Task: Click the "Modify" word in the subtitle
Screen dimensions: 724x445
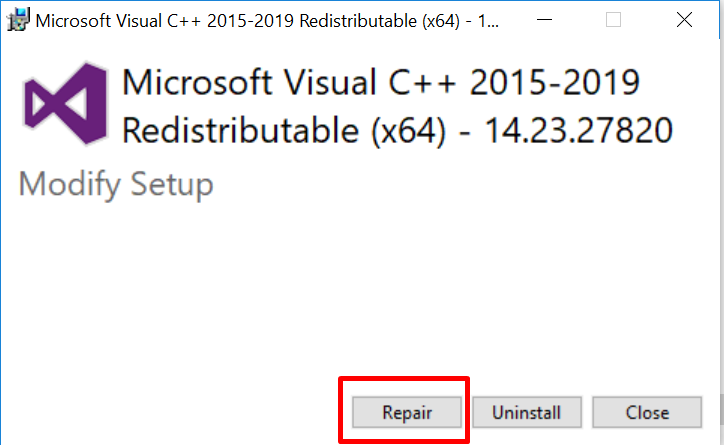Action: click(70, 185)
